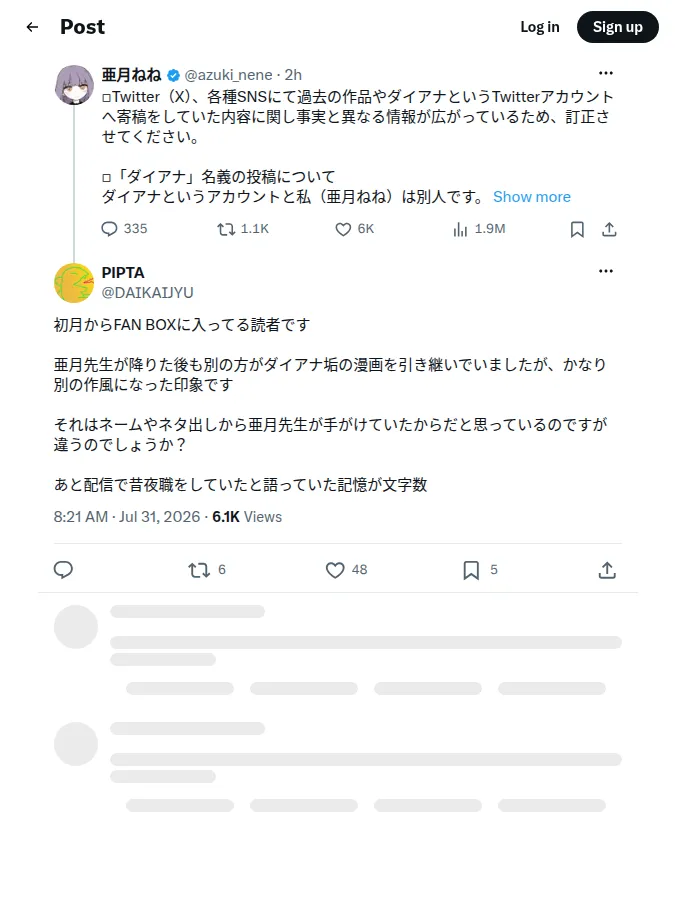Open the @DAIKAIJYU handle link
Image resolution: width=675 pixels, height=900 pixels.
148,293
